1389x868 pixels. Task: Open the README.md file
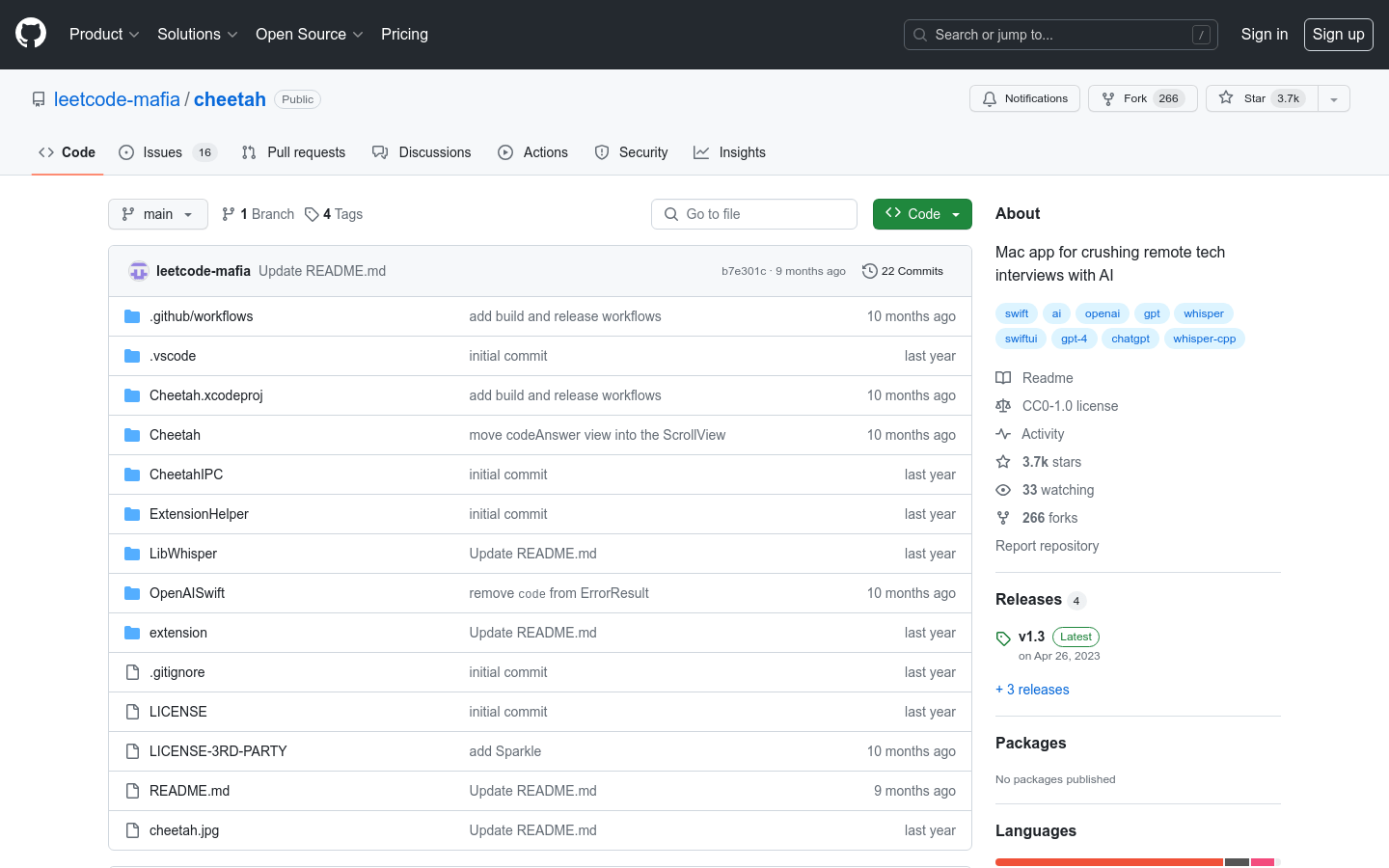click(189, 791)
